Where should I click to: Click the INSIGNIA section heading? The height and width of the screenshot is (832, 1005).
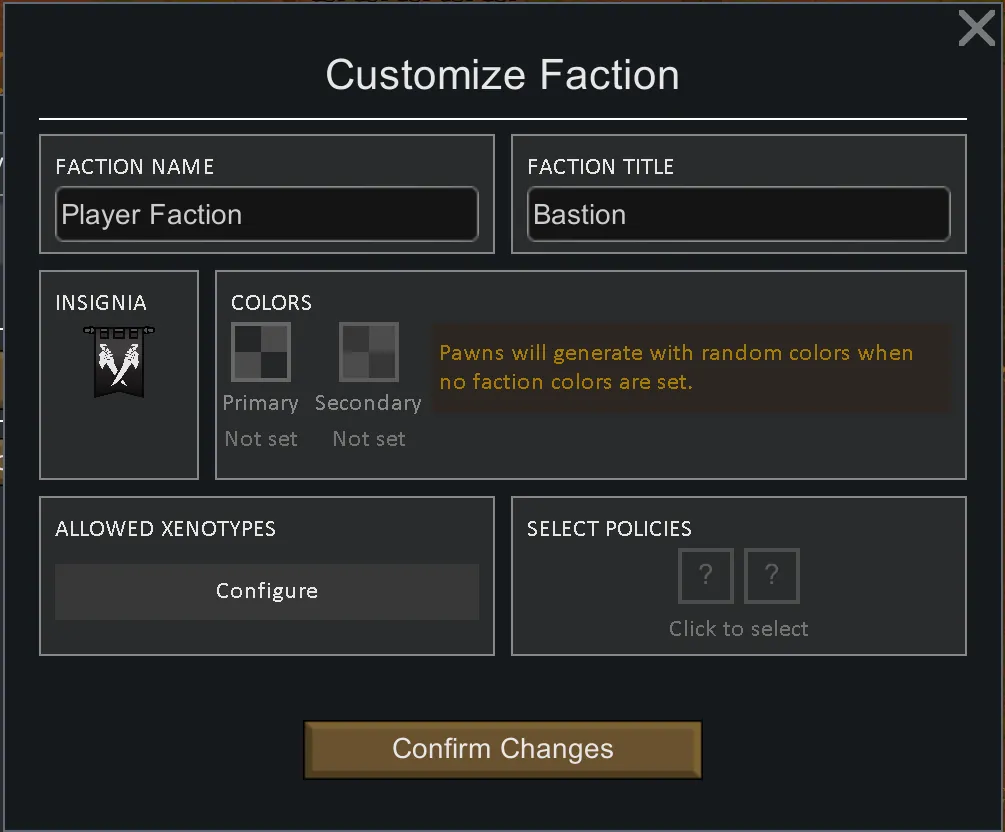[101, 303]
